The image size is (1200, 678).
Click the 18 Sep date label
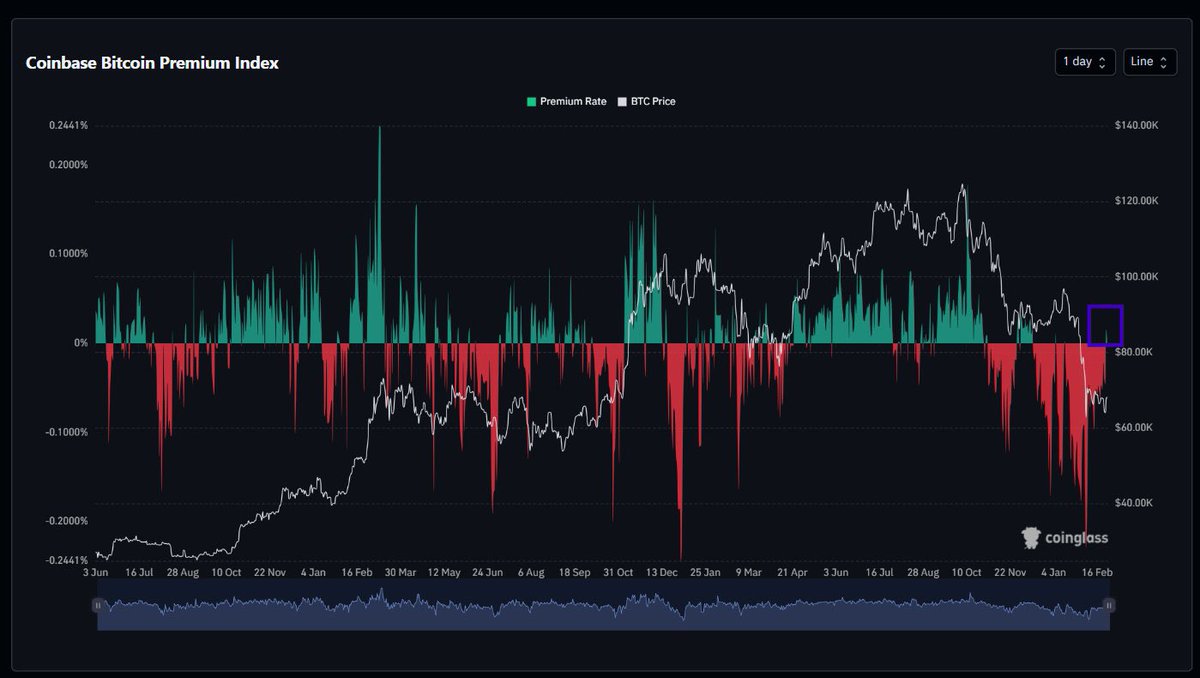(574, 573)
